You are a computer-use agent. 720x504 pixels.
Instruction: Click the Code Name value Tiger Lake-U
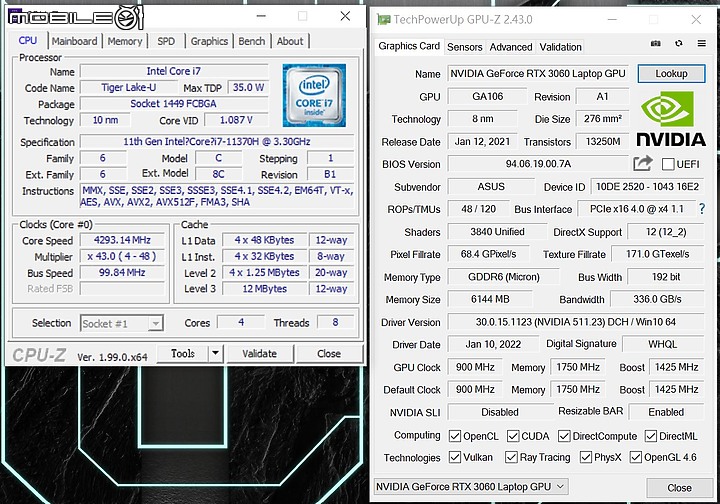tap(129, 87)
